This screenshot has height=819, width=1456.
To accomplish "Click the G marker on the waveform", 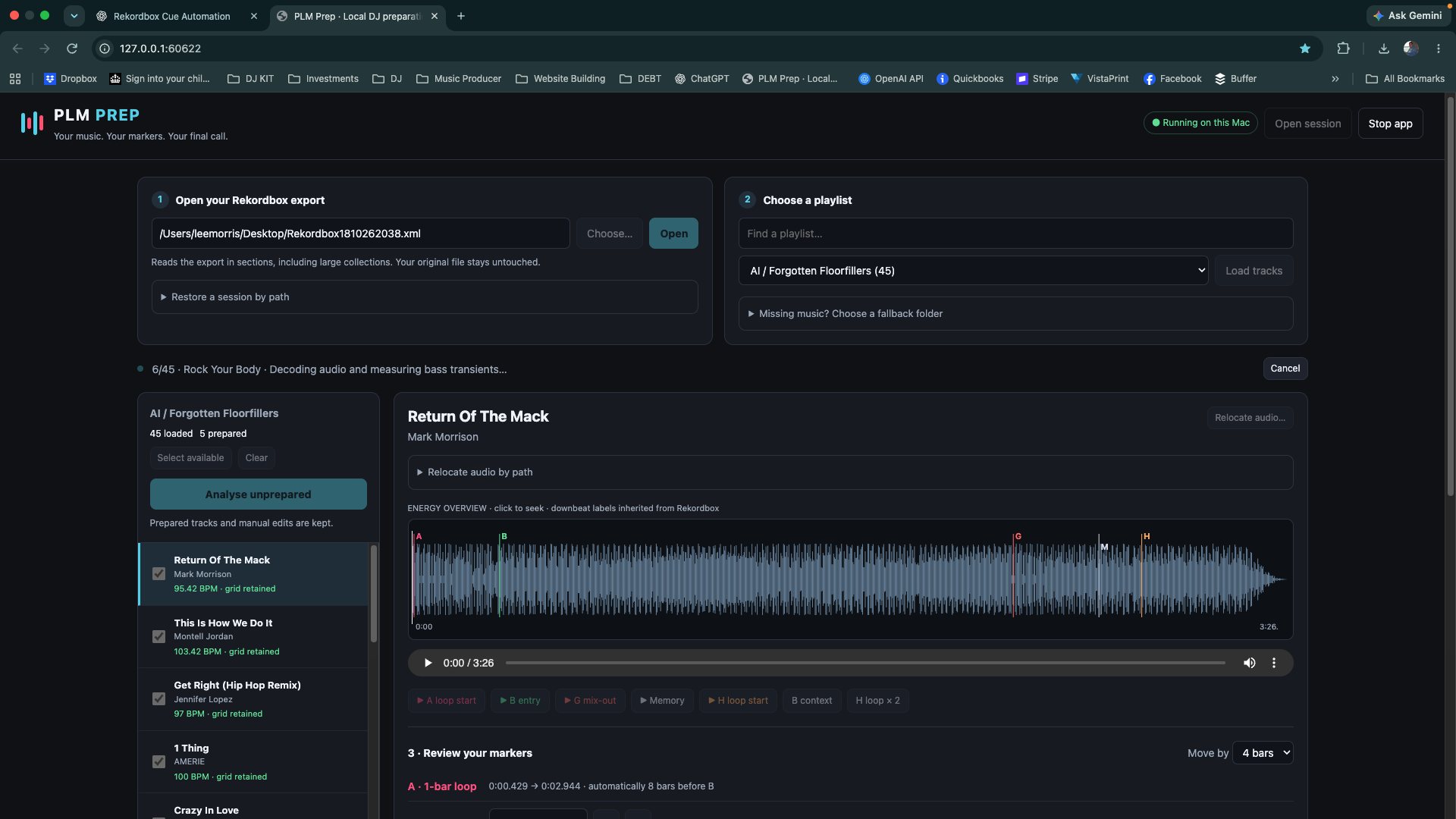I will click(1018, 536).
